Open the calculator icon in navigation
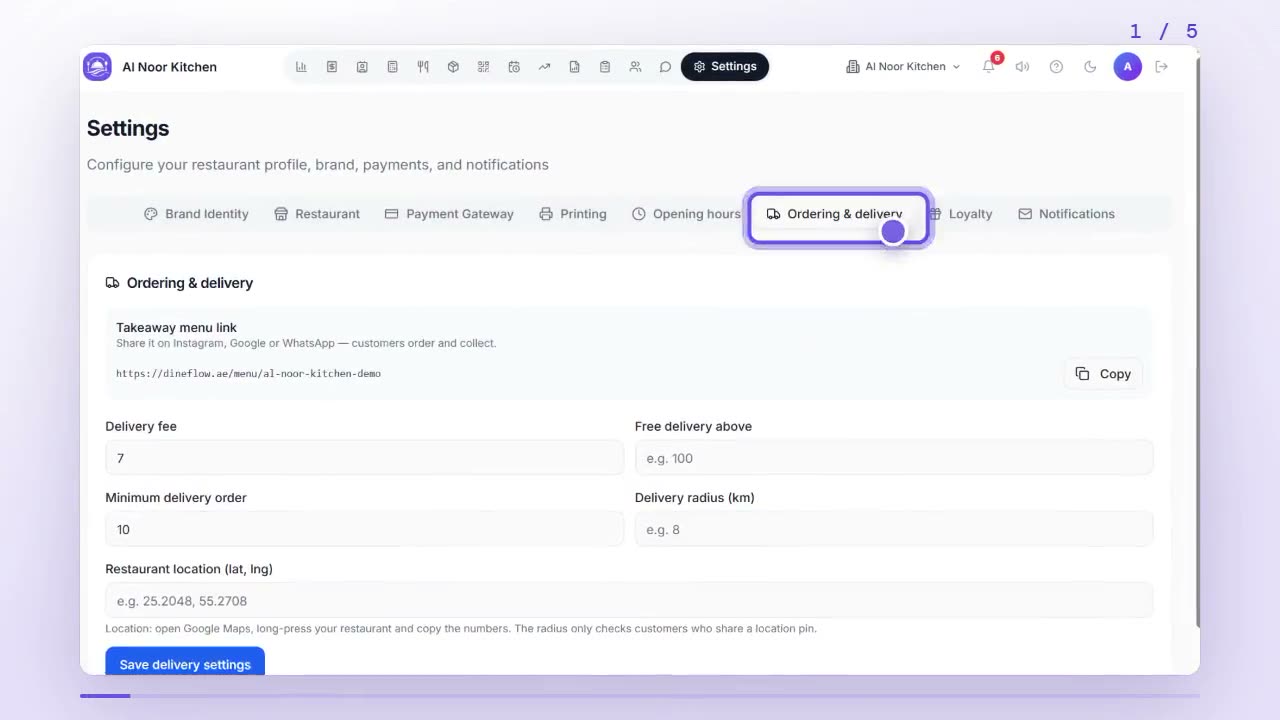The image size is (1280, 720). pos(392,67)
